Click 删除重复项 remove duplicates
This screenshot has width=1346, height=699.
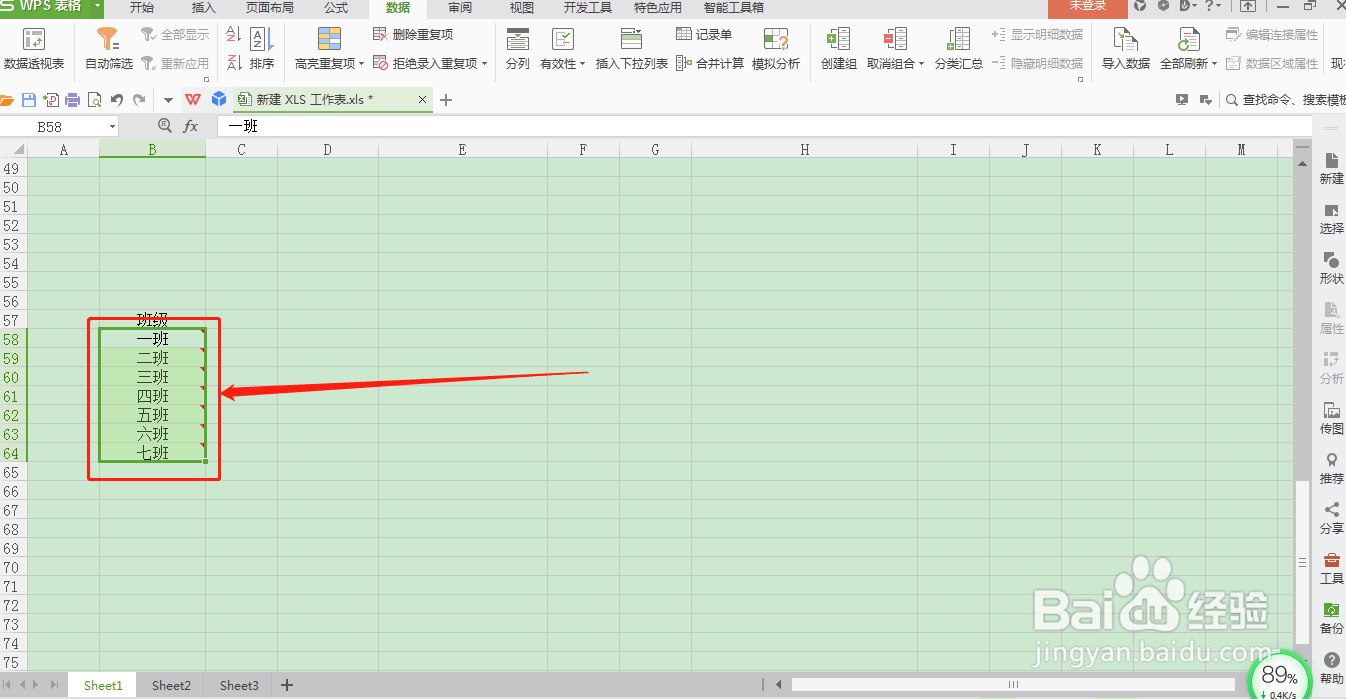(413, 34)
